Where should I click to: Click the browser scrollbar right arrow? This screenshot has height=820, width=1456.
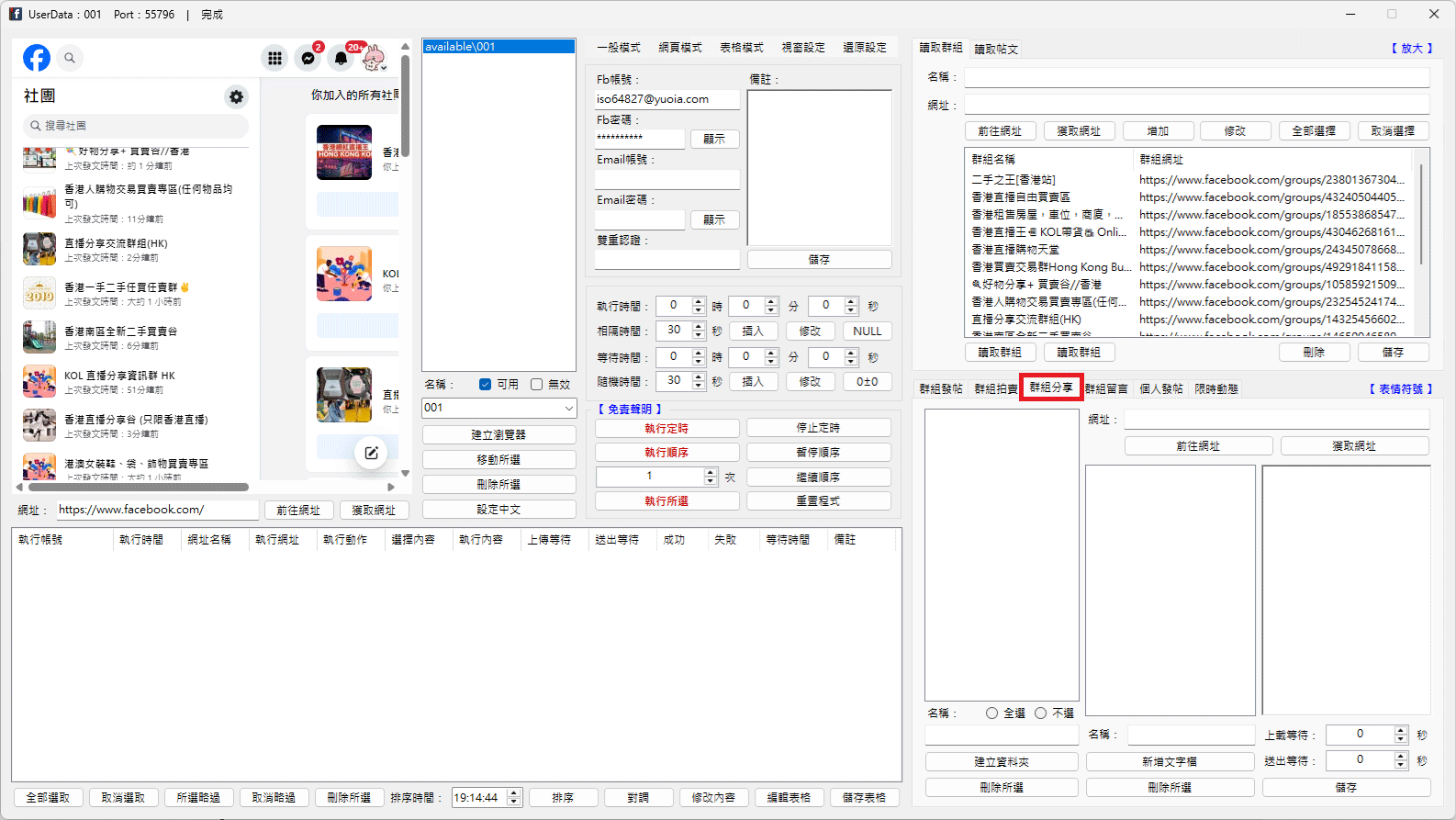click(x=392, y=487)
